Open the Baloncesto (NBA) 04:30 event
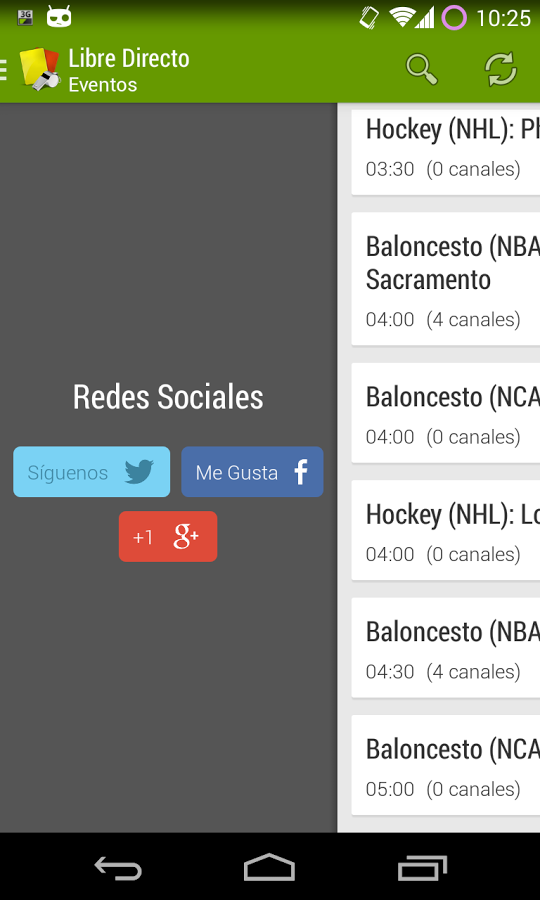540x900 pixels. point(446,648)
